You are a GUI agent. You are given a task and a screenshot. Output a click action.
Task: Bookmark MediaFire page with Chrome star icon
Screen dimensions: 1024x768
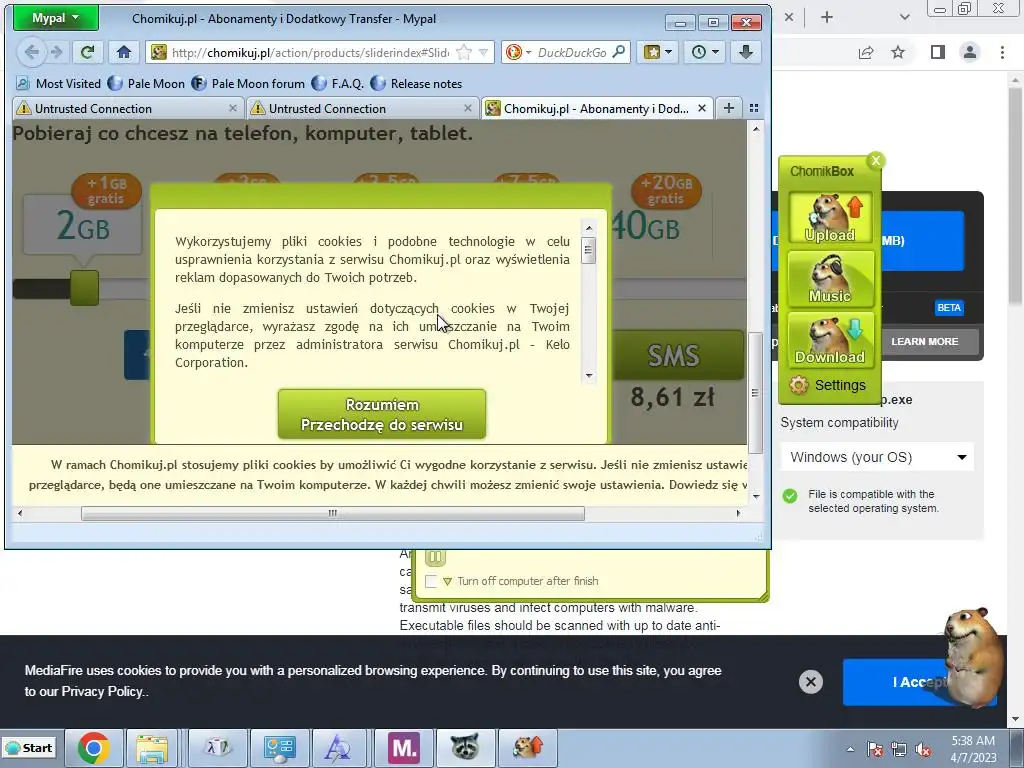click(898, 52)
